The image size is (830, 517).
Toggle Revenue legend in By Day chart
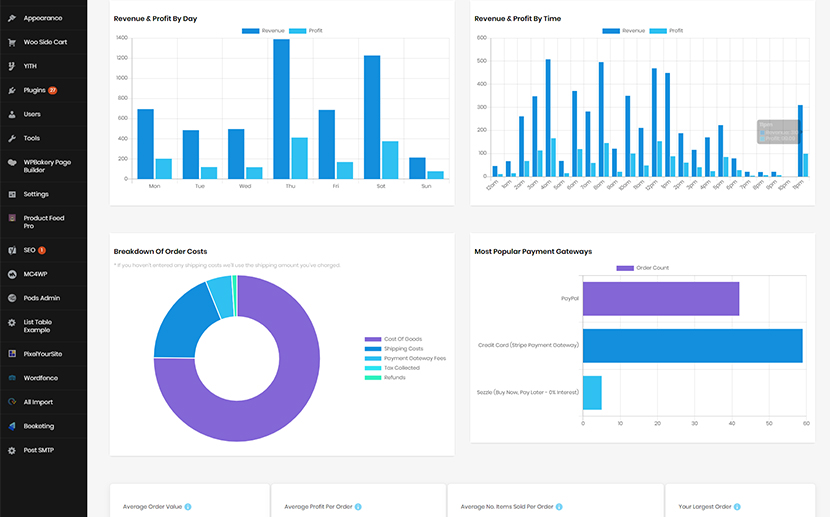coord(263,31)
